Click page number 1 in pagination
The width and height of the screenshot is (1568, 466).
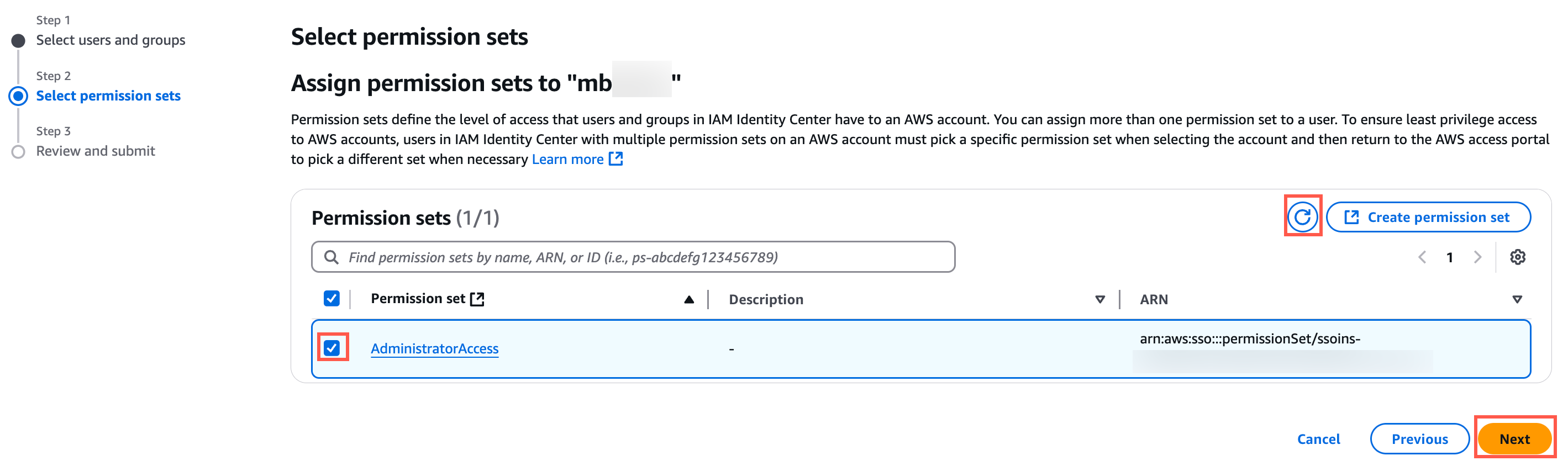click(x=1449, y=257)
